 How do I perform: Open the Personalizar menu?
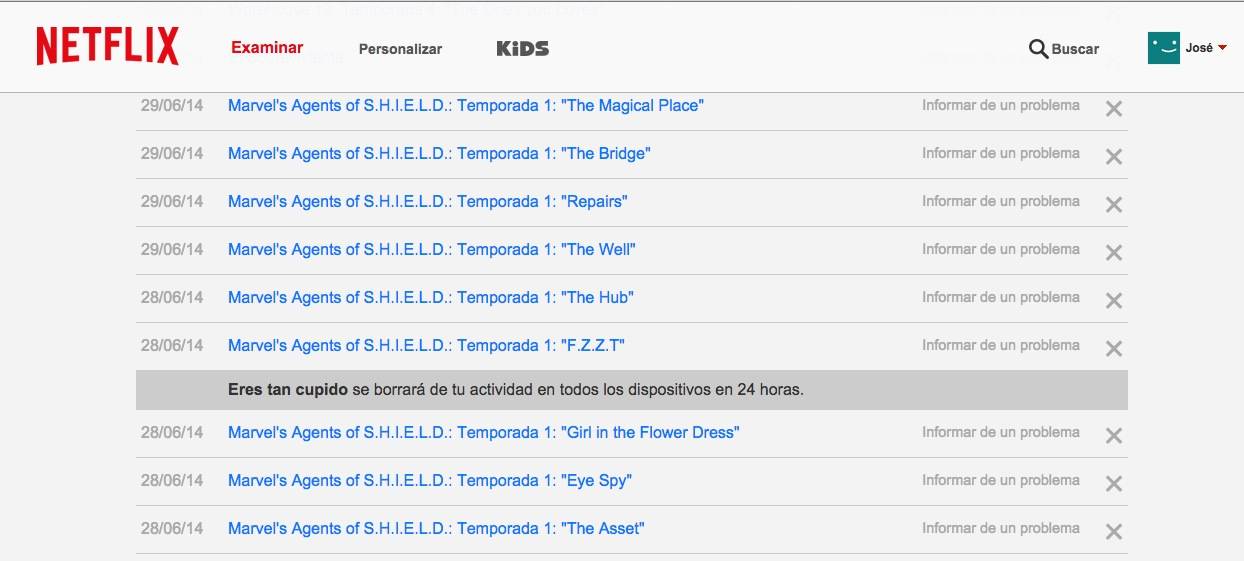pos(400,48)
